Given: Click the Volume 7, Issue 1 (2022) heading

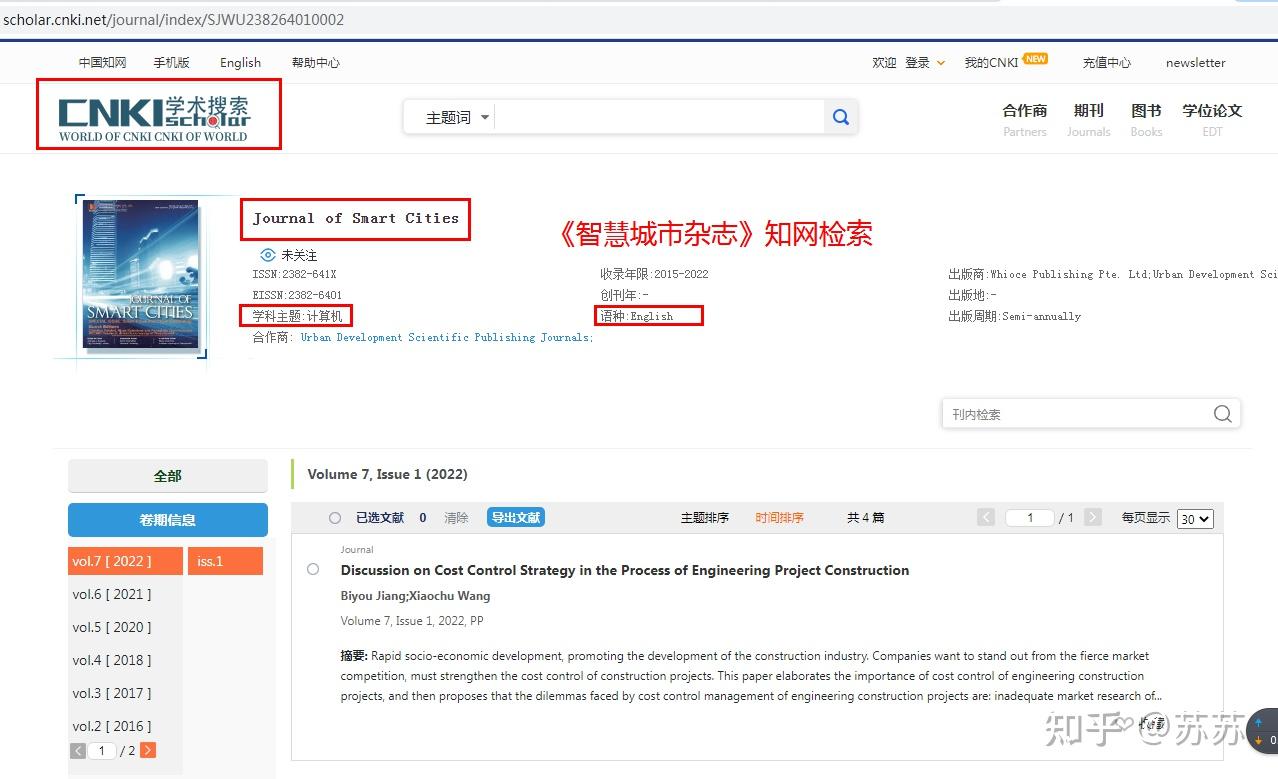Looking at the screenshot, I should tap(387, 474).
